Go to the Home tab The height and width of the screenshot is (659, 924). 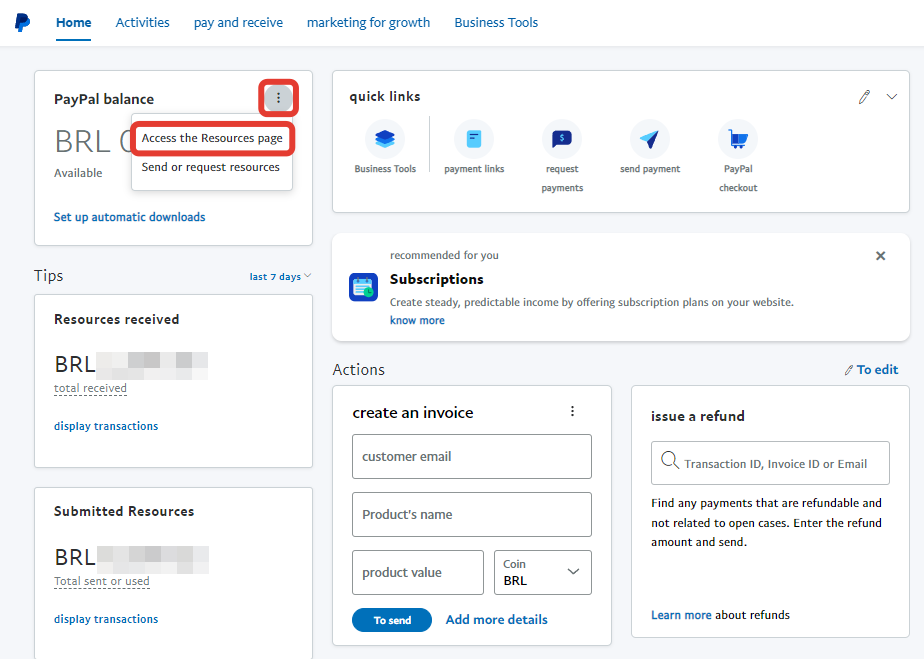[74, 22]
